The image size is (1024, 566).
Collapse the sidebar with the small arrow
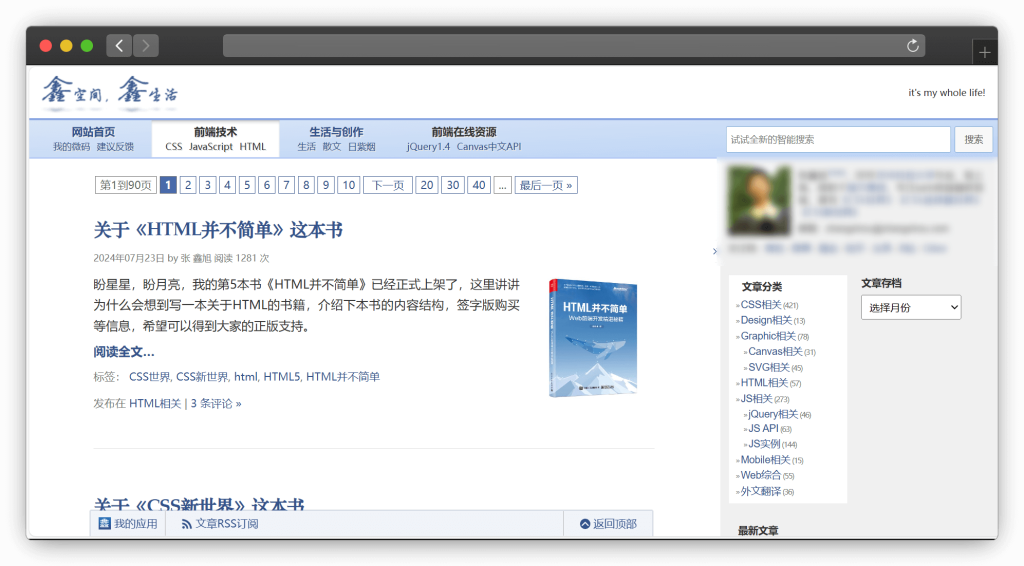[x=714, y=251]
